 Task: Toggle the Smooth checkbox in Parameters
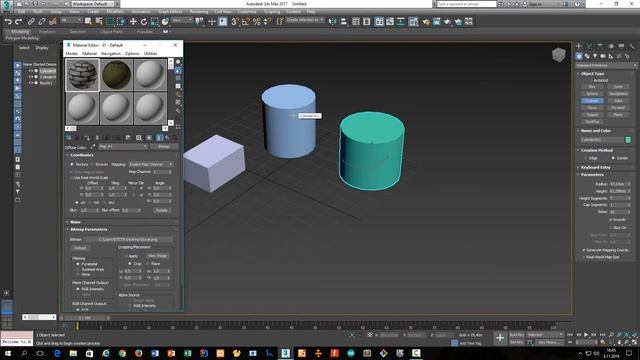(x=611, y=220)
